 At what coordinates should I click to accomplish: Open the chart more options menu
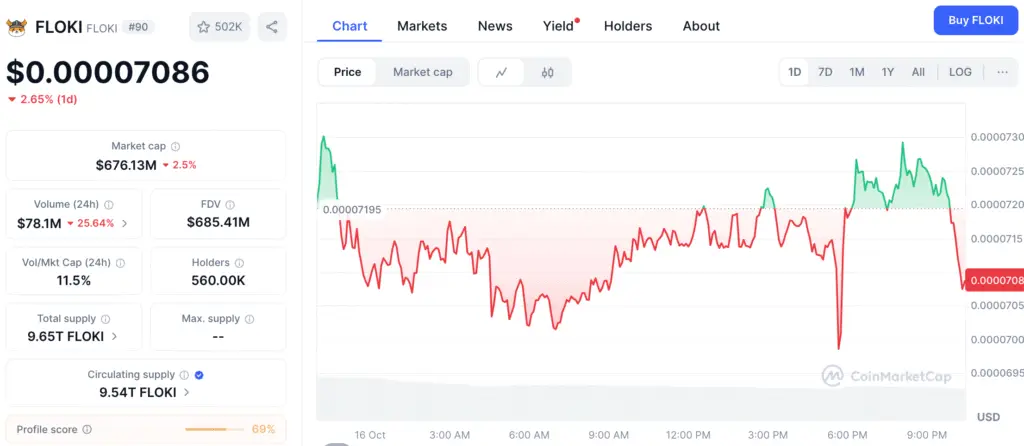tap(1002, 72)
